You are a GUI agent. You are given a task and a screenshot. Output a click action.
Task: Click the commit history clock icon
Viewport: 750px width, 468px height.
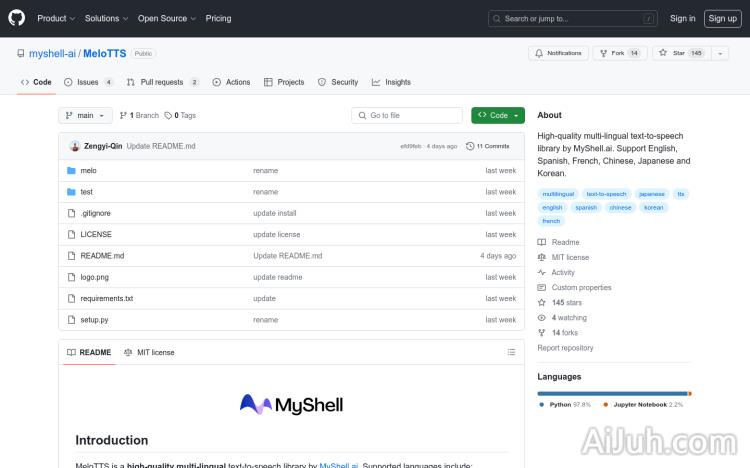pyautogui.click(x=470, y=146)
